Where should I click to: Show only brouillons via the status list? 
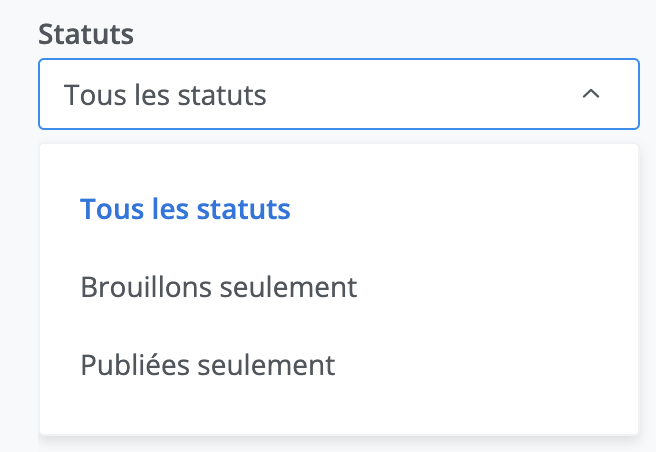pyautogui.click(x=218, y=288)
